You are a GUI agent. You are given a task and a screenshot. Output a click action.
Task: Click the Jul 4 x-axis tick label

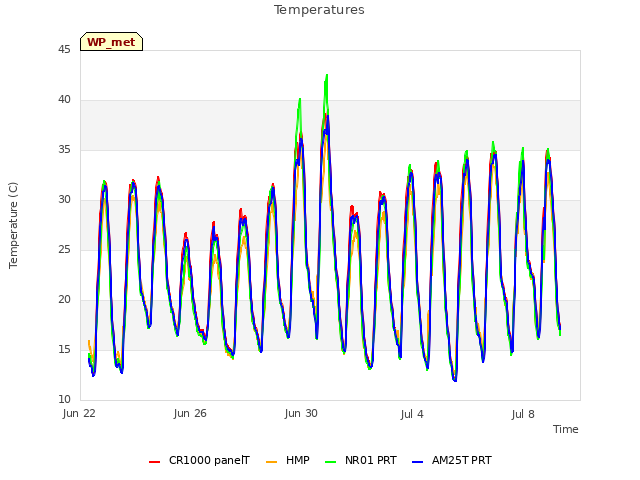click(x=412, y=415)
